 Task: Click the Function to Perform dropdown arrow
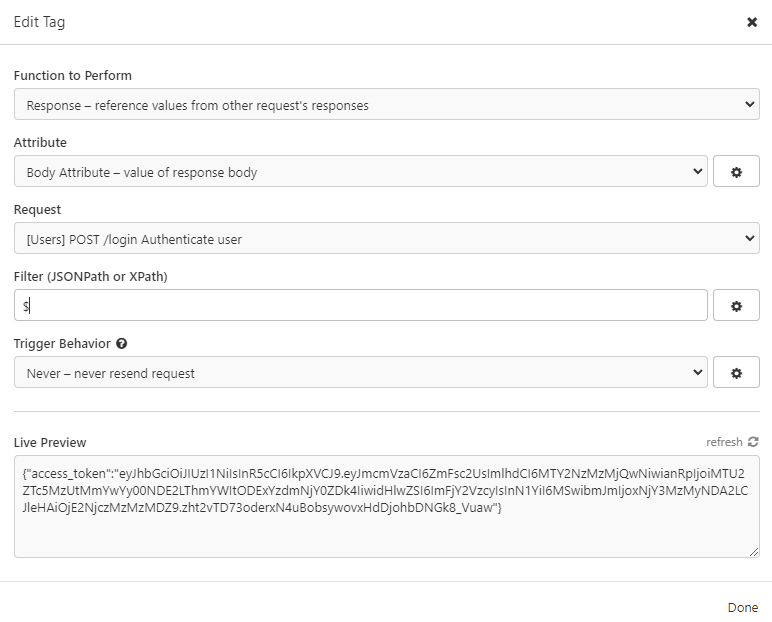(749, 104)
